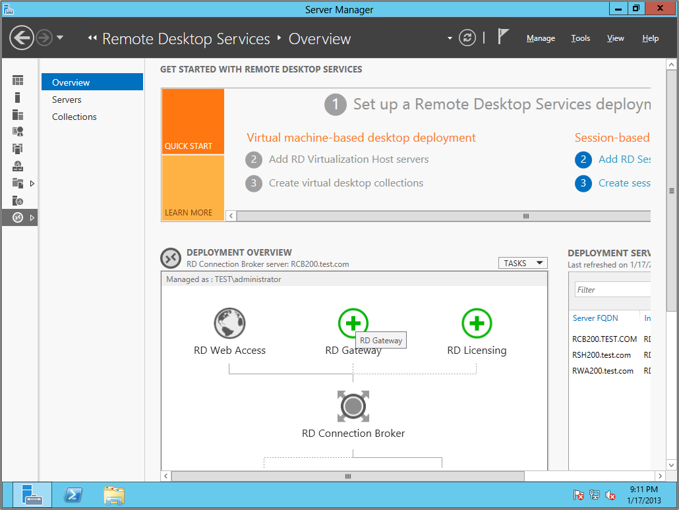This screenshot has height=510, width=679.
Task: Click the Filter field in Deployment Servers
Action: coord(612,290)
